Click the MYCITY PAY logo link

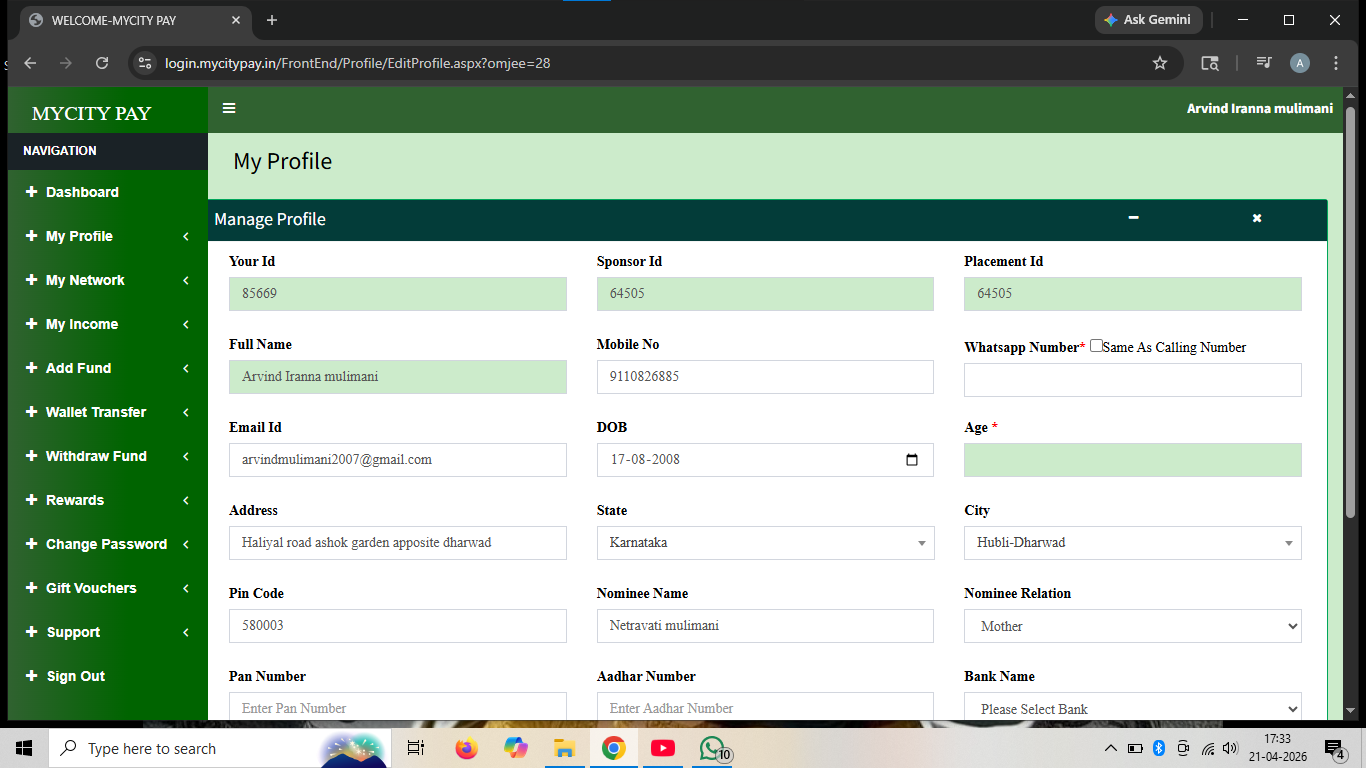coord(91,113)
